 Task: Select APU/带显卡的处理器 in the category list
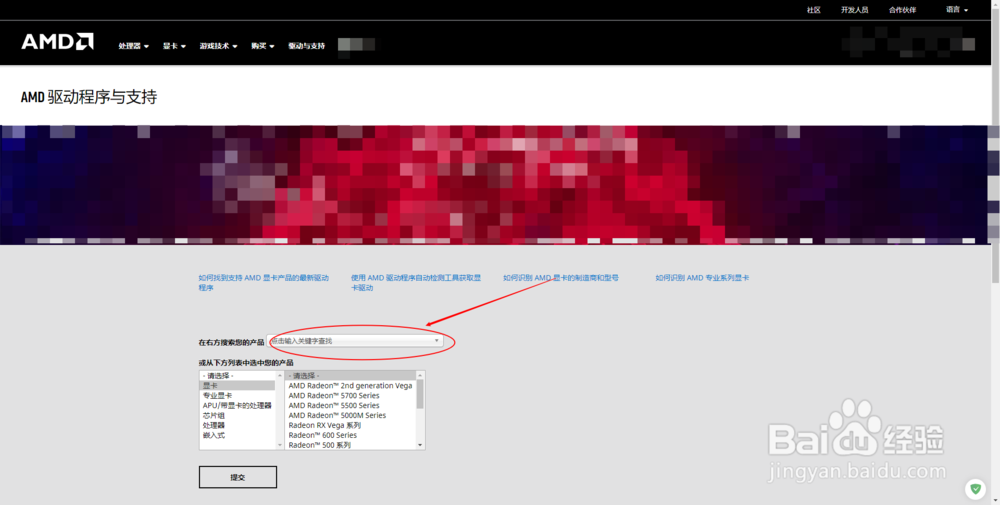(x=237, y=406)
